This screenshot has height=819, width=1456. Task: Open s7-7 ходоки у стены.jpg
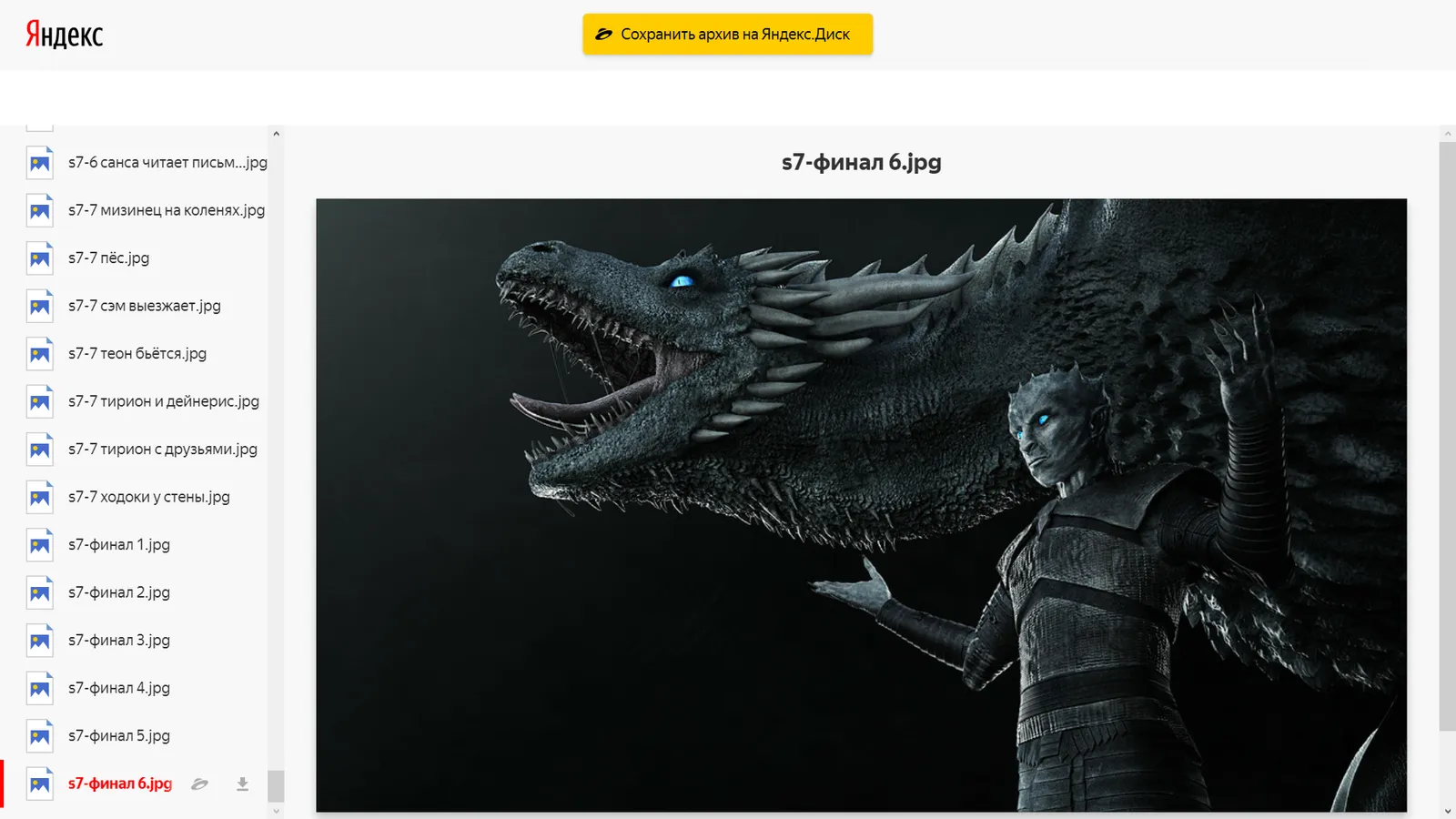coord(146,497)
